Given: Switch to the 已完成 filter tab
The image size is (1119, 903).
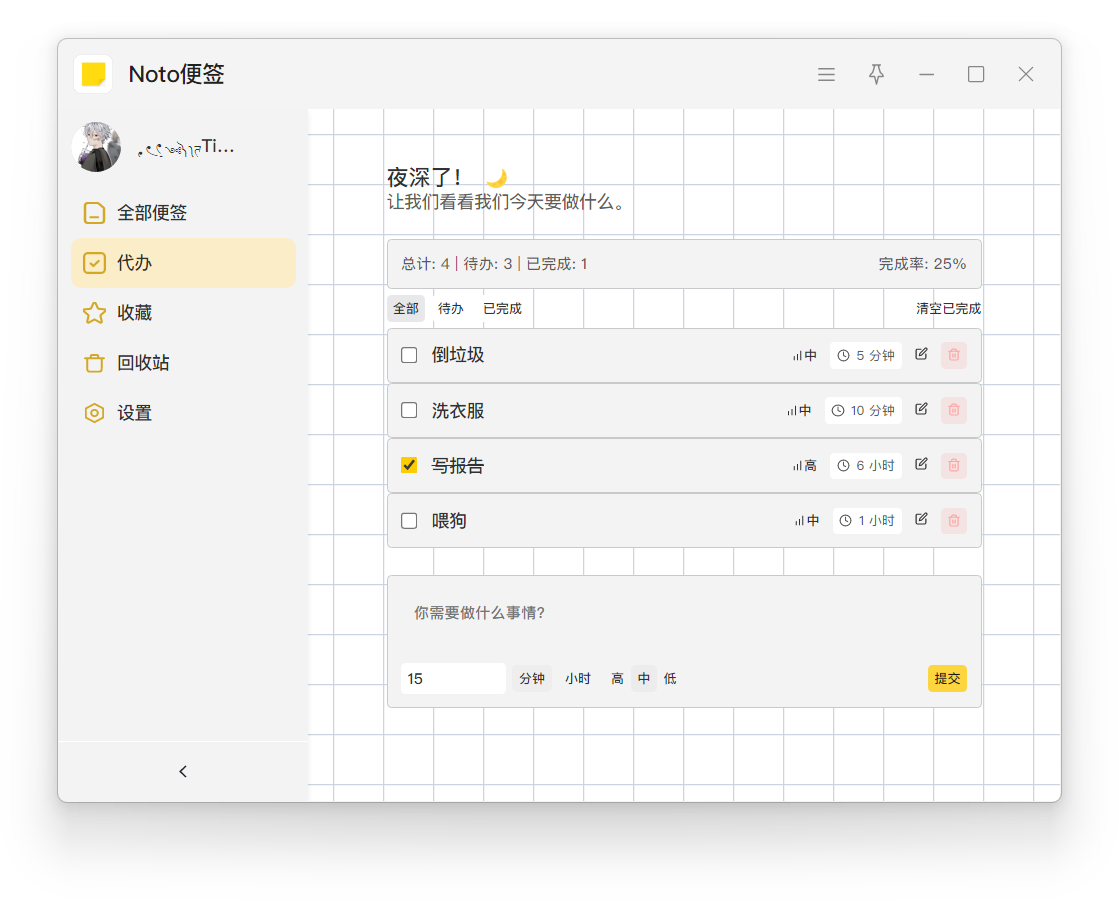Looking at the screenshot, I should coord(502,309).
